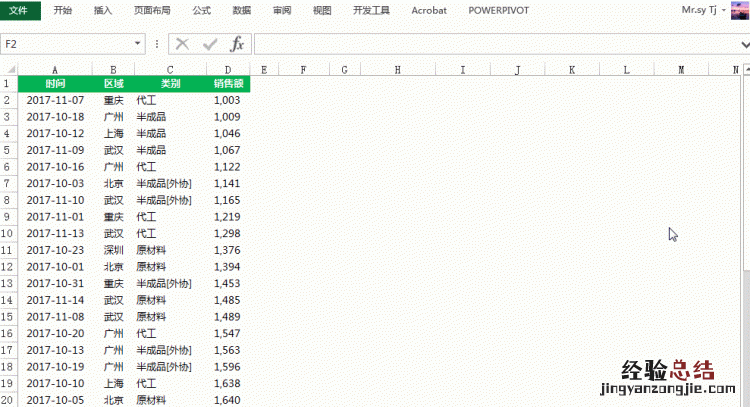Viewport: 750px width, 407px height.
Task: Click the enter checkmark formula bar icon
Action: [x=209, y=44]
